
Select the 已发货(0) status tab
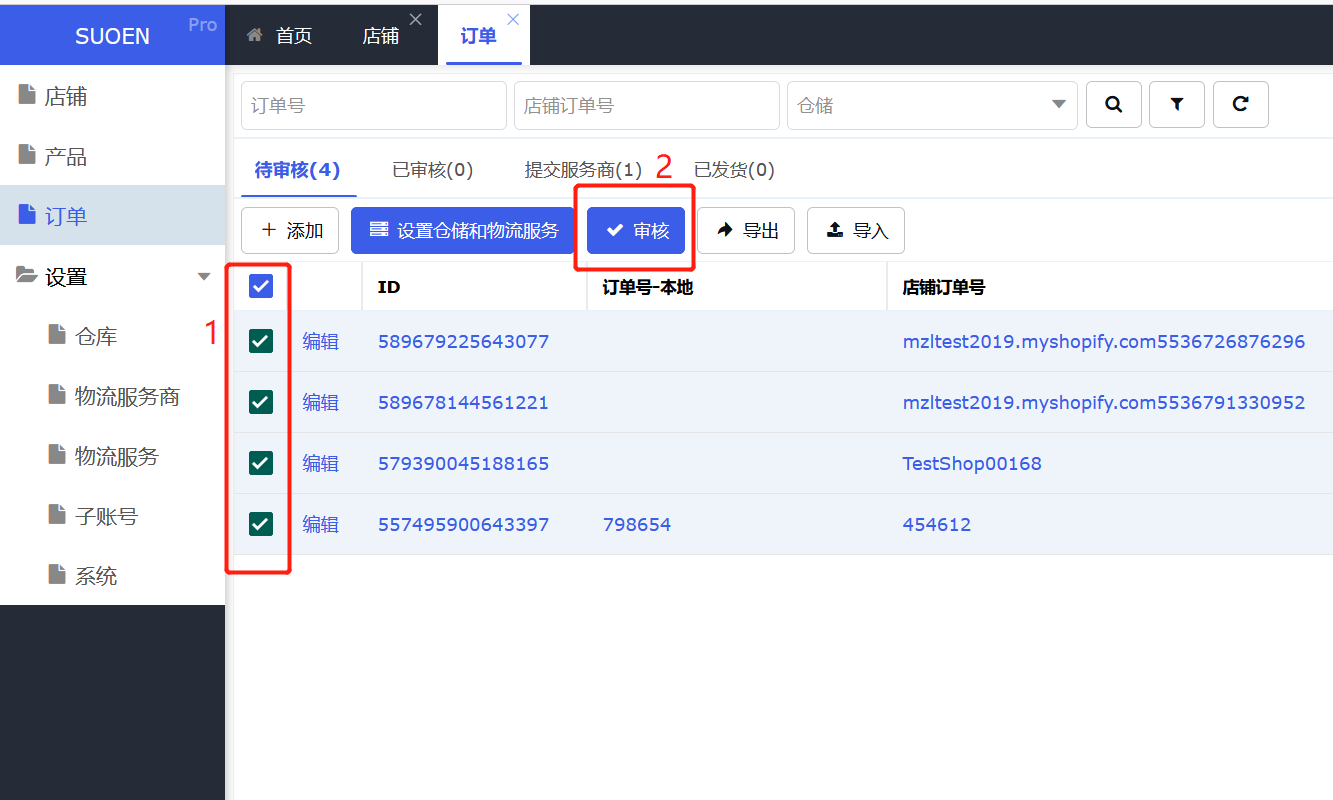point(735,170)
